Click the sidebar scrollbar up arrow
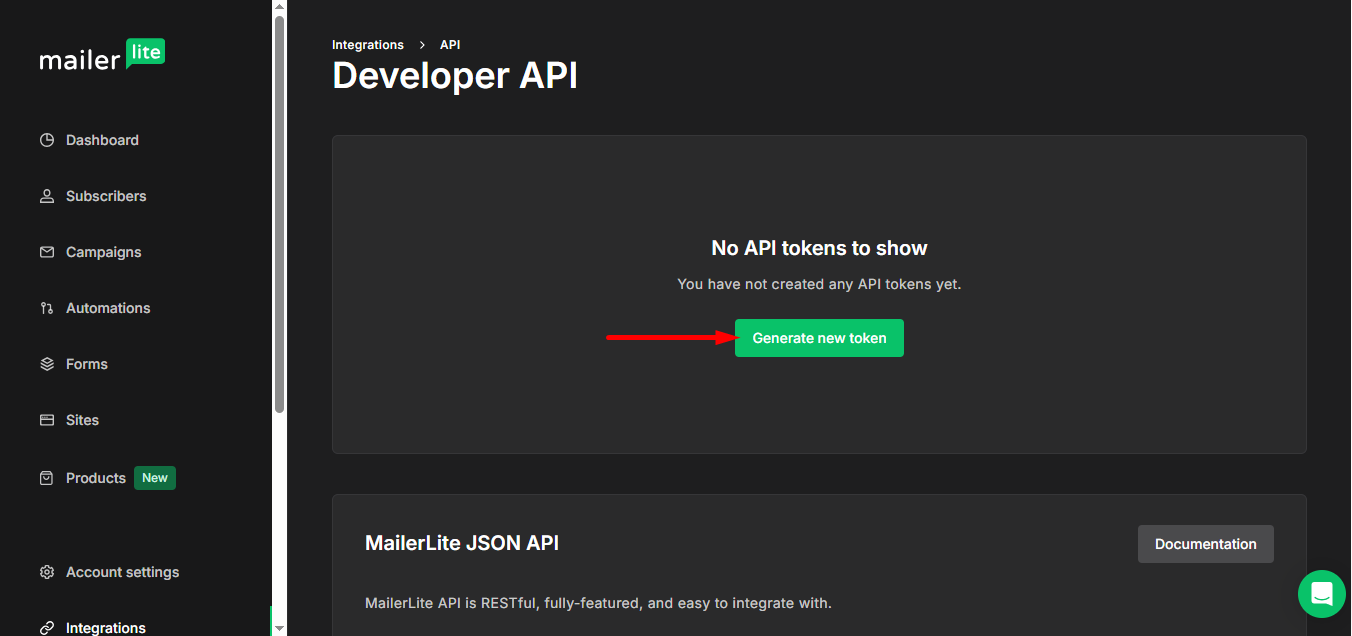This screenshot has width=1352, height=636. (x=280, y=7)
